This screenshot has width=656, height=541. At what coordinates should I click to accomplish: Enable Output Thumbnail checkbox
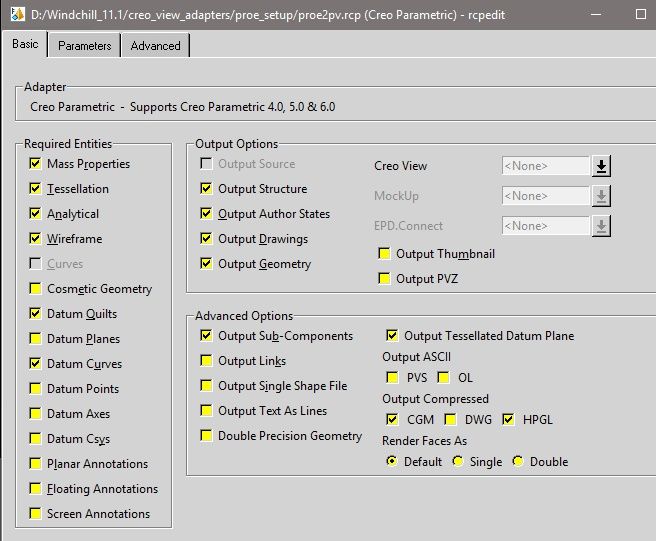(x=385, y=254)
